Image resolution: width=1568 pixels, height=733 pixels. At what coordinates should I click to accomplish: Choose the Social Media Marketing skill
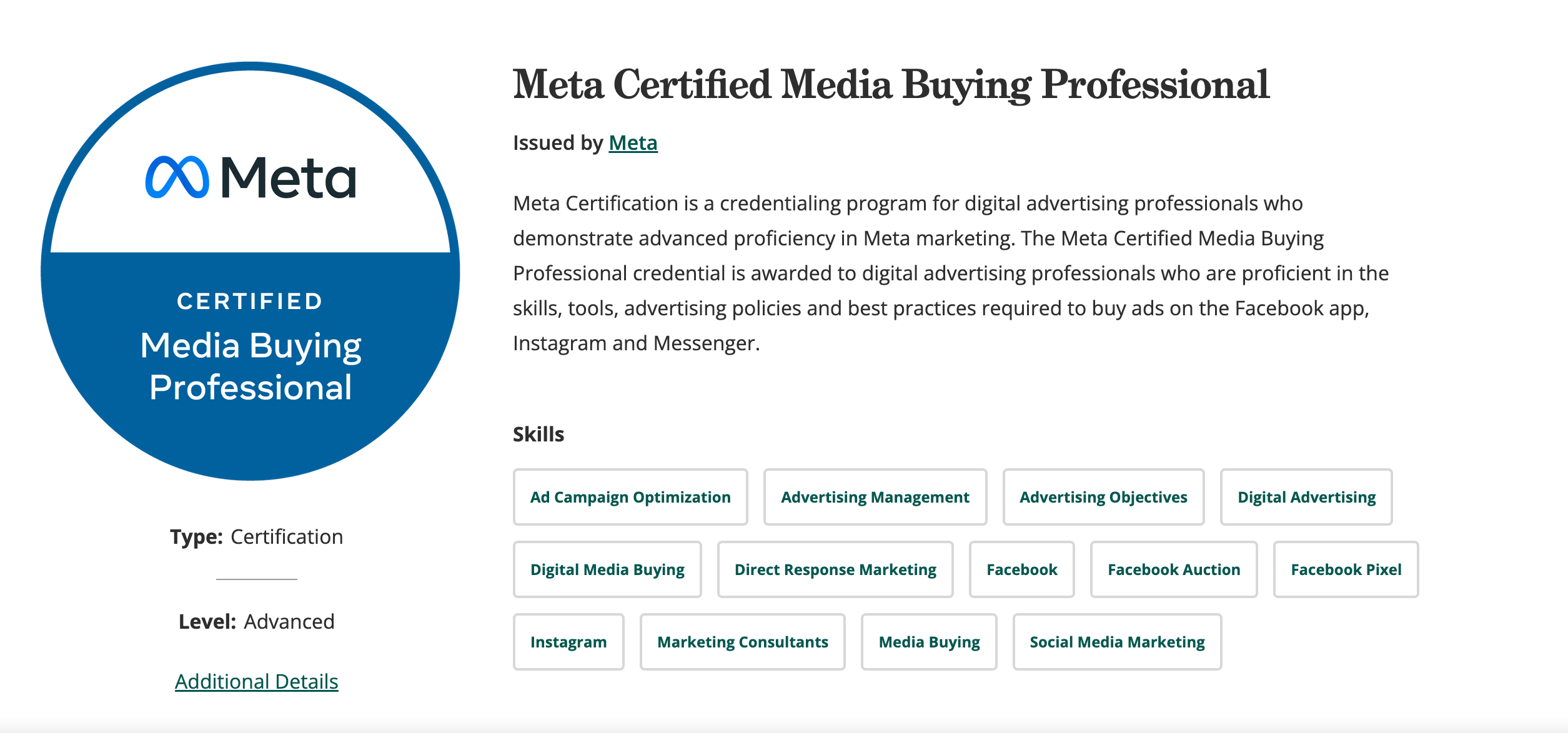click(1117, 642)
